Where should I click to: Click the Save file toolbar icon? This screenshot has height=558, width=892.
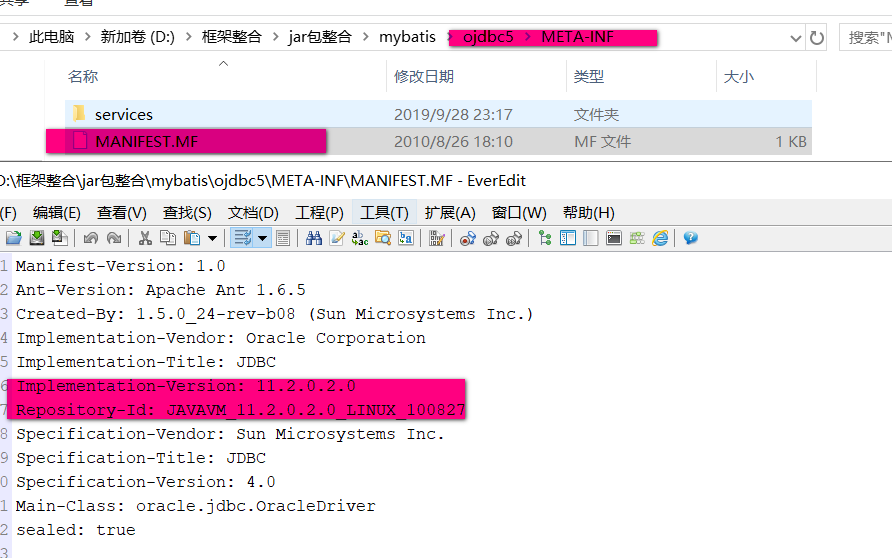coord(37,238)
